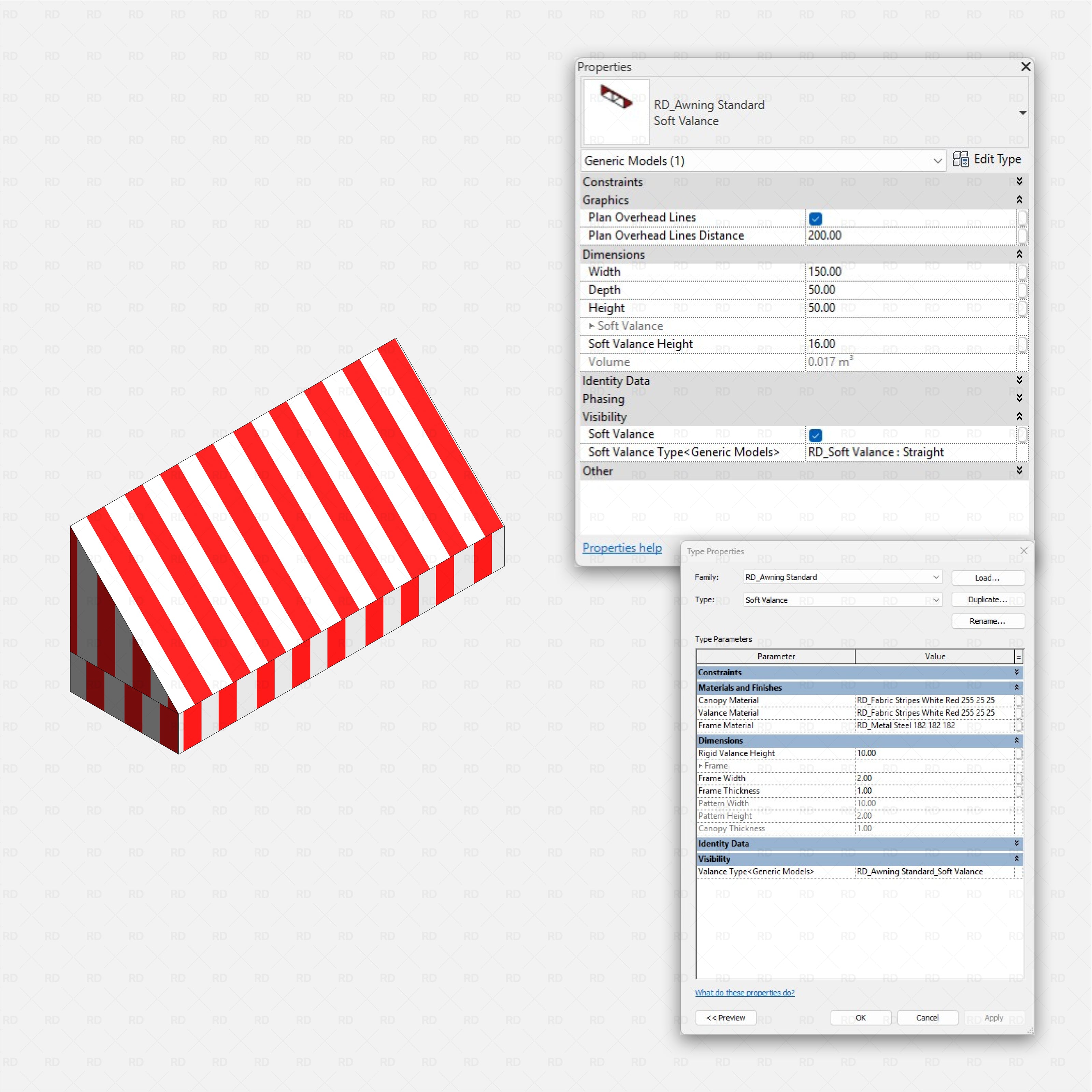Viewport: 1092px width, 1092px height.
Task: Toggle the Plan Overhead Lines checkbox
Action: click(x=816, y=218)
